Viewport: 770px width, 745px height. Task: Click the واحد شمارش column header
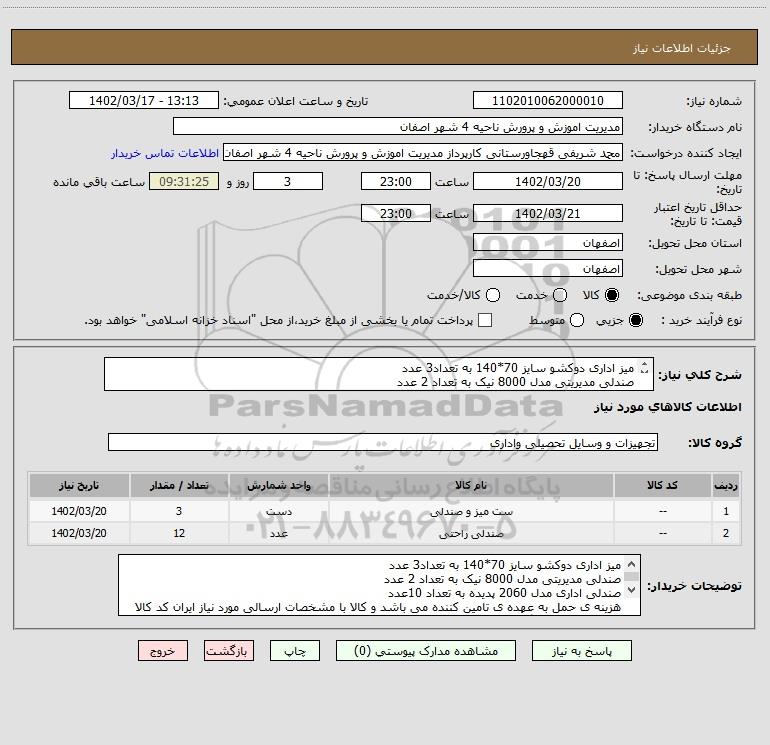click(278, 486)
